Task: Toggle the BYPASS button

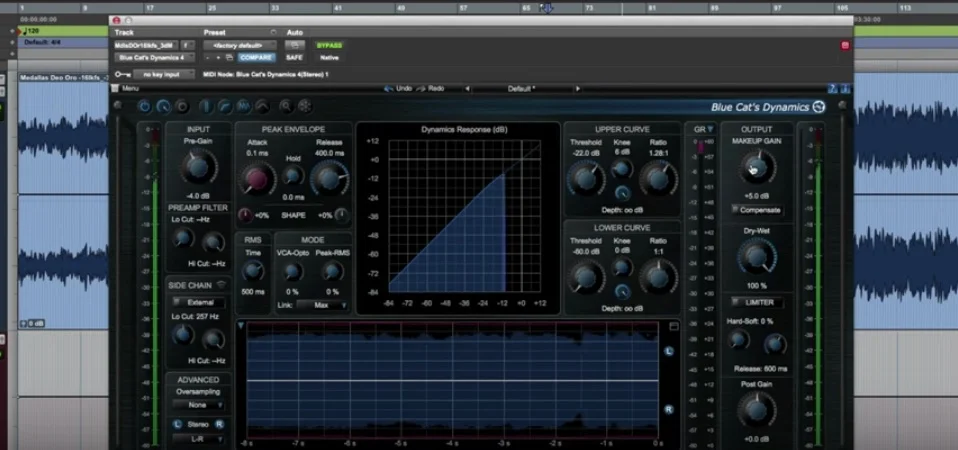Action: [x=329, y=45]
